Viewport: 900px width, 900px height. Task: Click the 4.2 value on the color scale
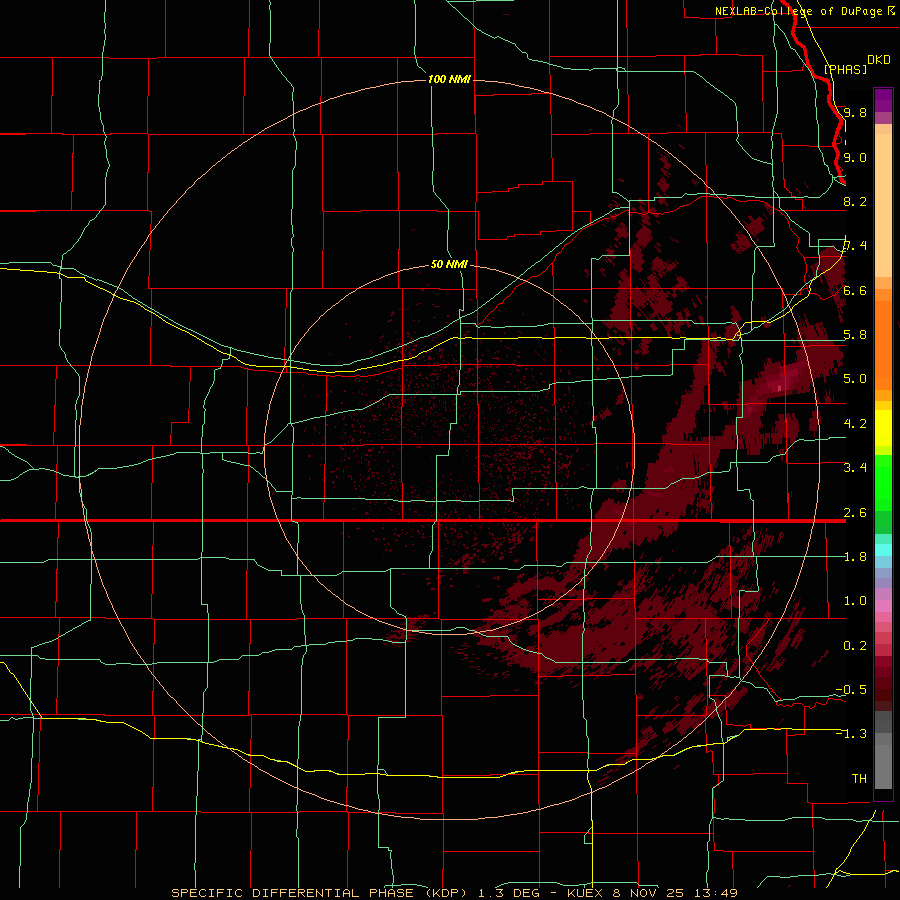[x=855, y=424]
